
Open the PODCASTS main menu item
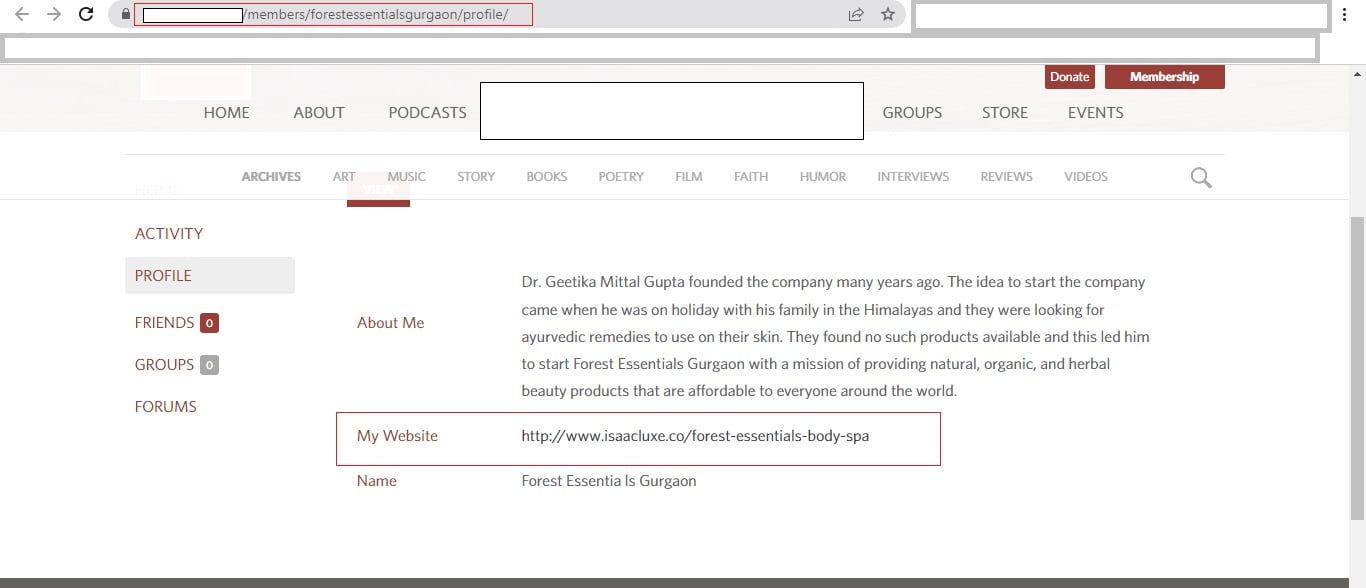click(428, 113)
